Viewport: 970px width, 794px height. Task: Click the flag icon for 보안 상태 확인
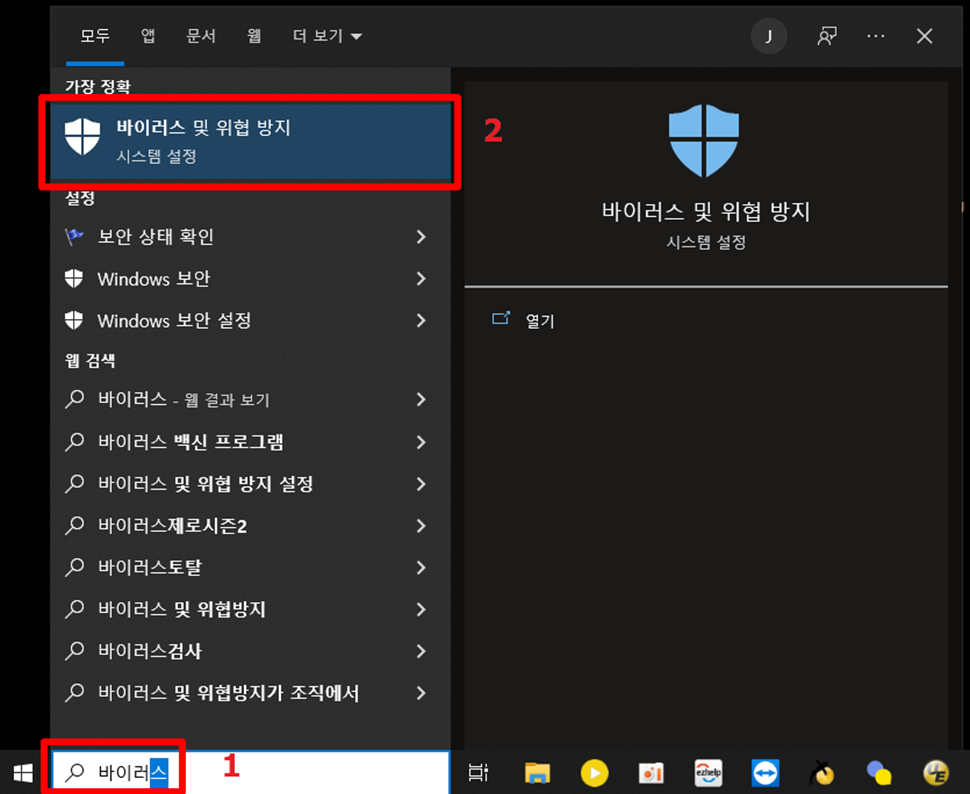(x=74, y=236)
